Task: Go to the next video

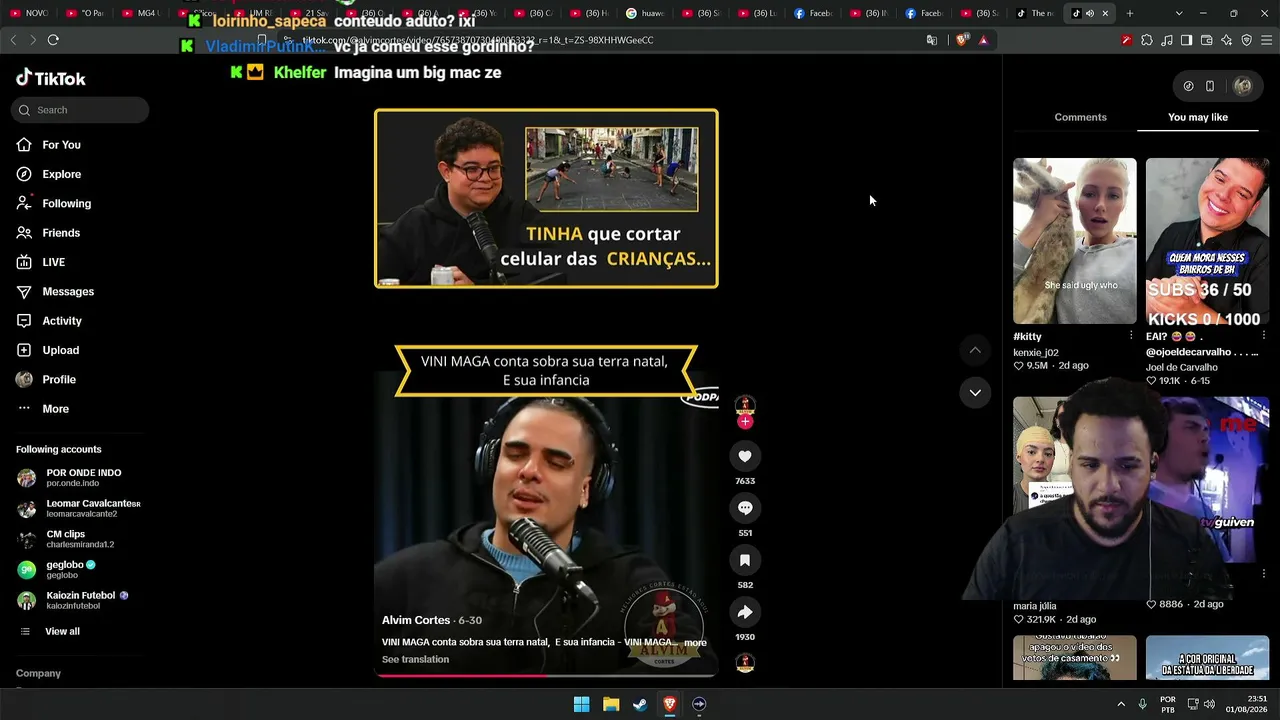Action: 975,392
